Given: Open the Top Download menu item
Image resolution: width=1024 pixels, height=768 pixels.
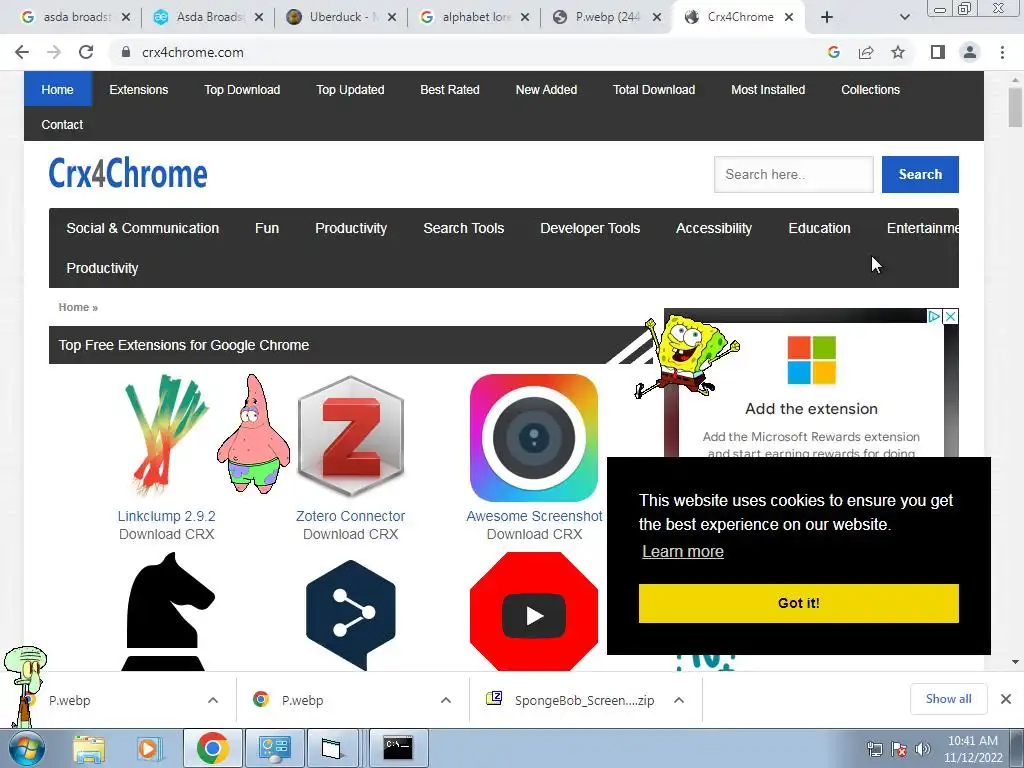Looking at the screenshot, I should [x=242, y=89].
